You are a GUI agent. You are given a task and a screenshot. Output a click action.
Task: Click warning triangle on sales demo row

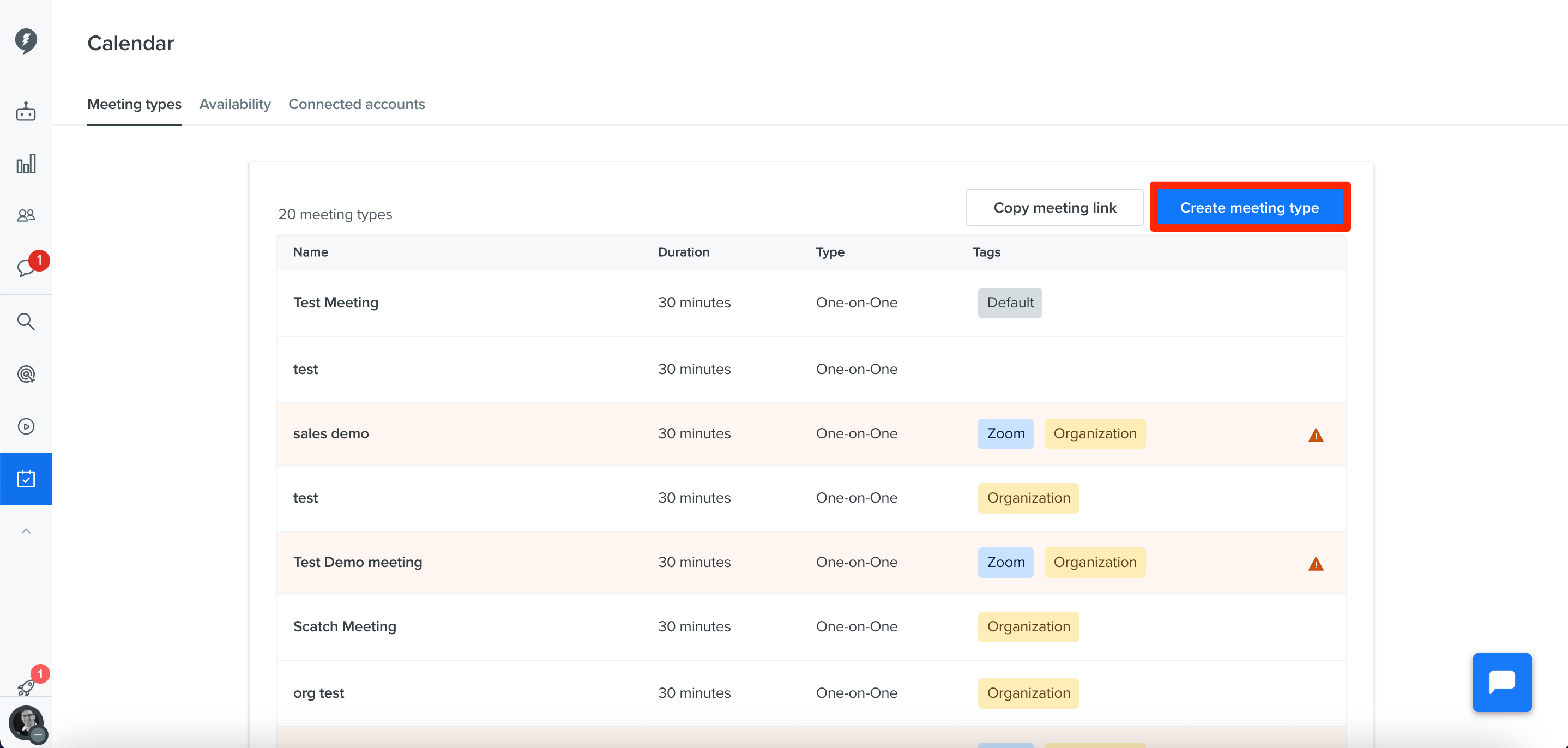point(1316,435)
